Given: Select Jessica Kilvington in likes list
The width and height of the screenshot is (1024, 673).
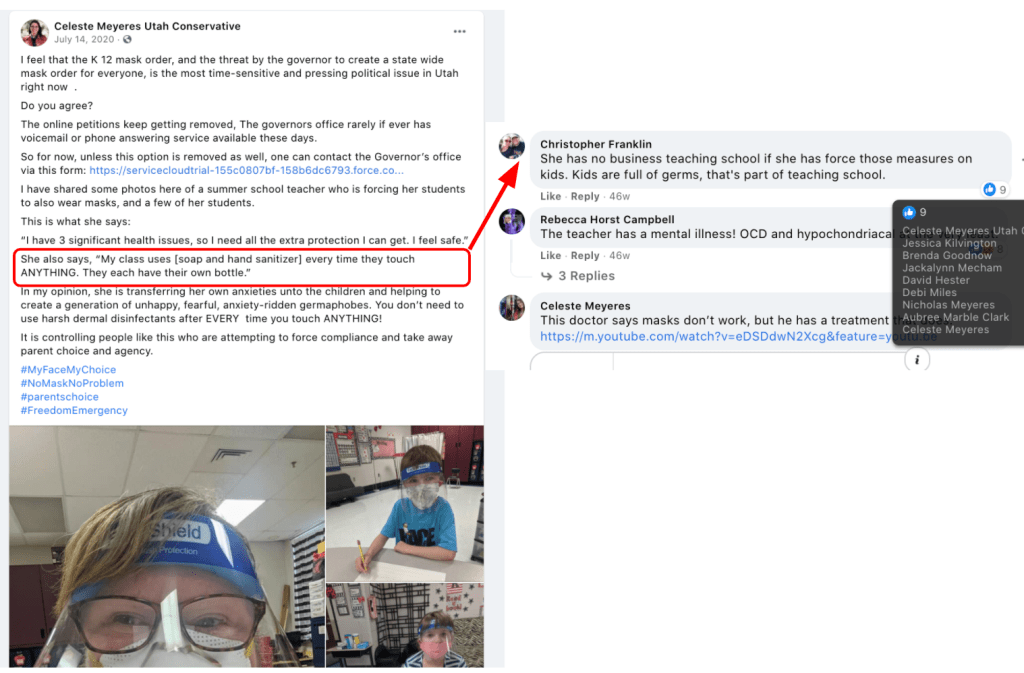Looking at the screenshot, I should pos(949,243).
